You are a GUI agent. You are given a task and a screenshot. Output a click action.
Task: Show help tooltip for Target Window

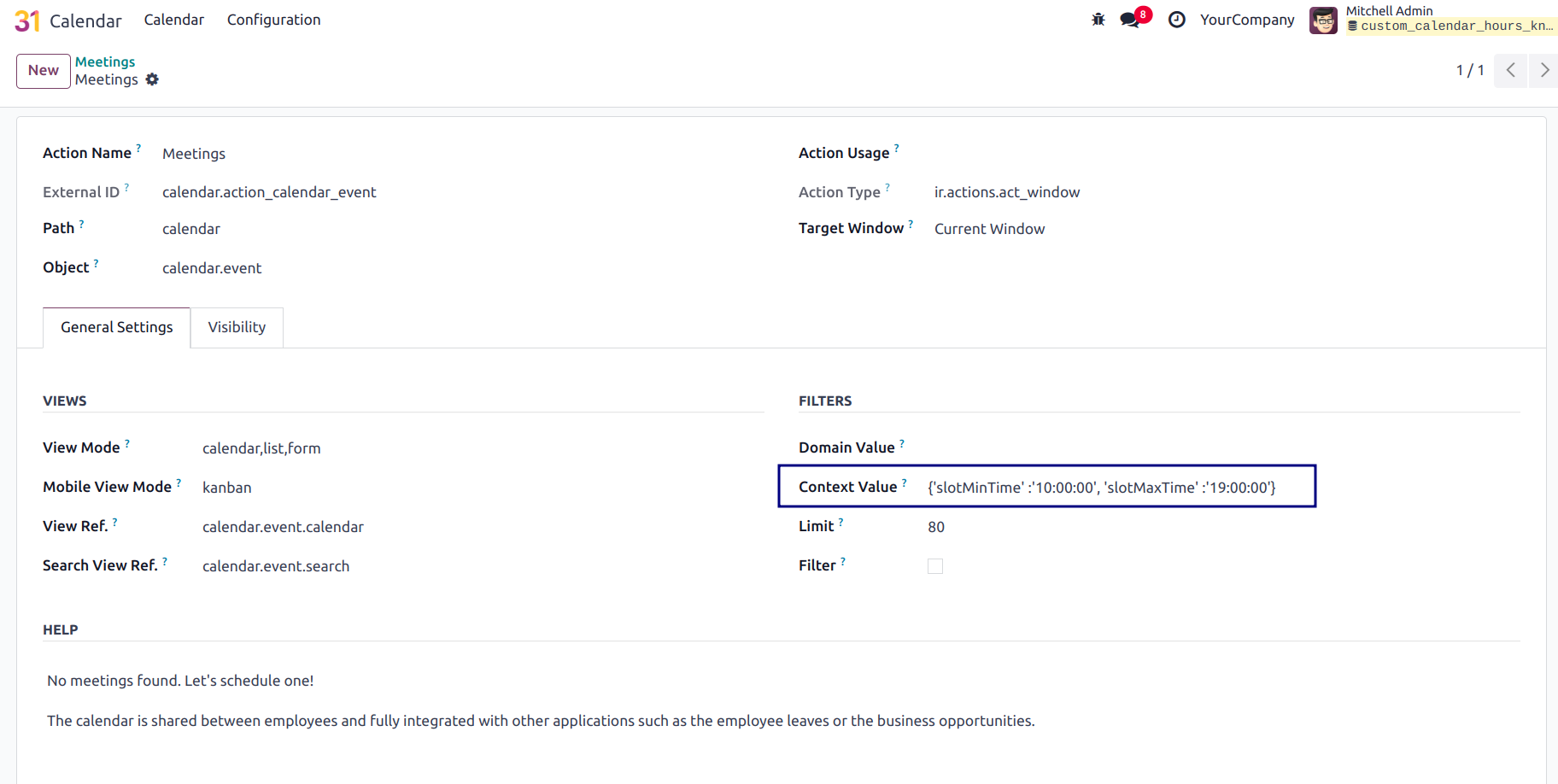[911, 224]
